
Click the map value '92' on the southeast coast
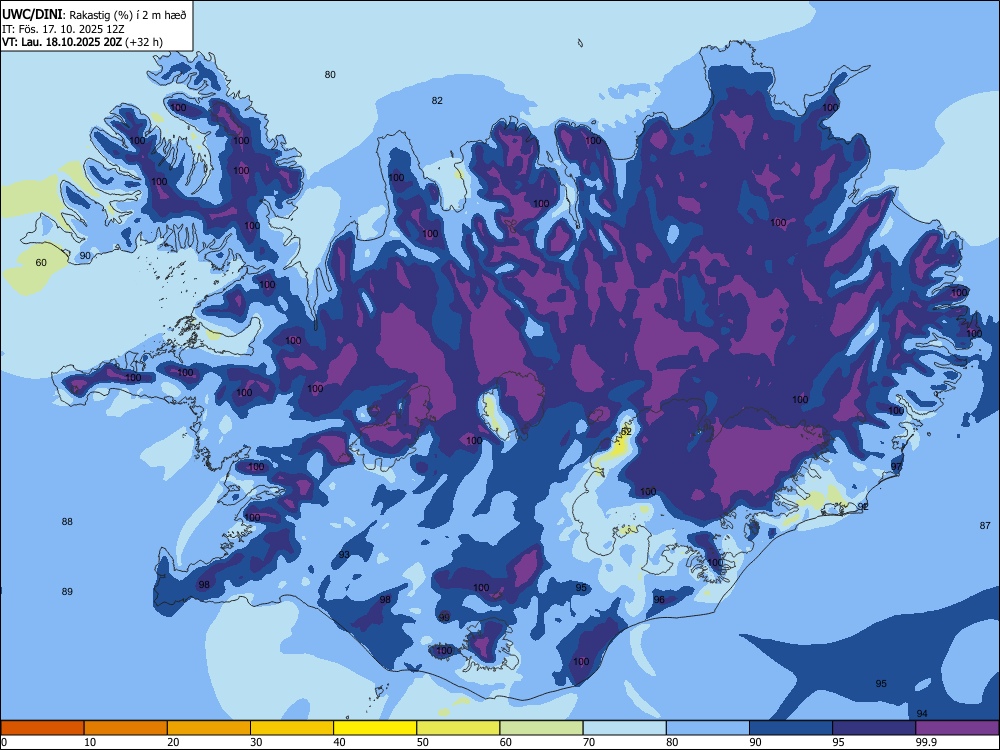(x=863, y=506)
